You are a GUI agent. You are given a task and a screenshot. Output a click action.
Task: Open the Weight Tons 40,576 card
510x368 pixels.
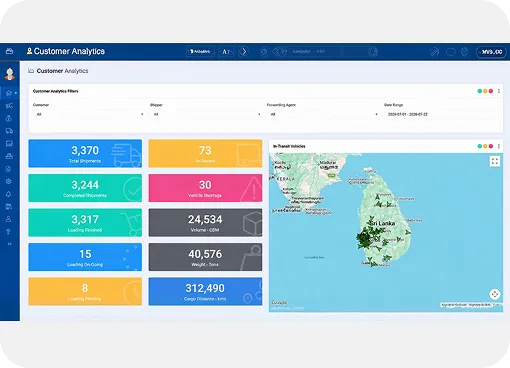[x=205, y=257]
